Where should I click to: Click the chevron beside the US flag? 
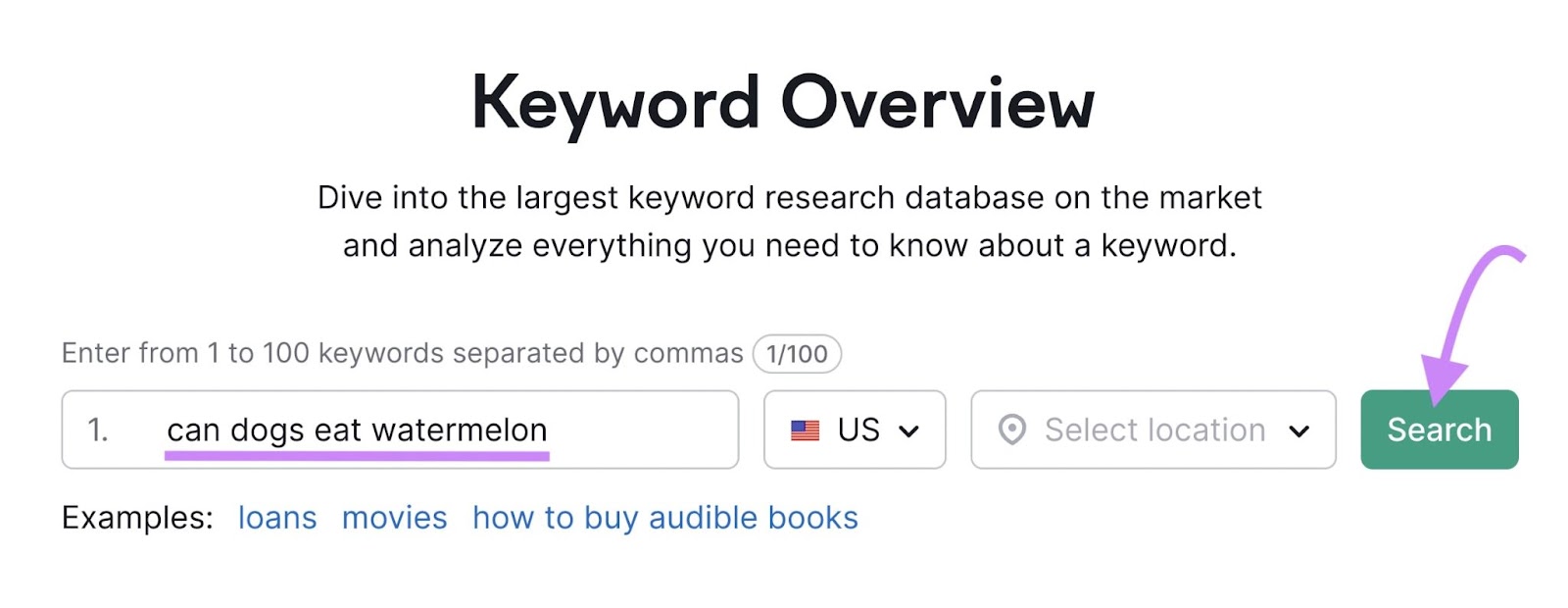pyautogui.click(x=912, y=430)
